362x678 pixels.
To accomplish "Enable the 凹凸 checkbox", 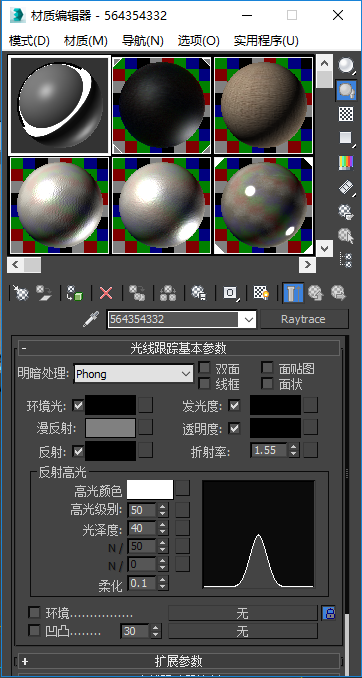I will [34, 631].
